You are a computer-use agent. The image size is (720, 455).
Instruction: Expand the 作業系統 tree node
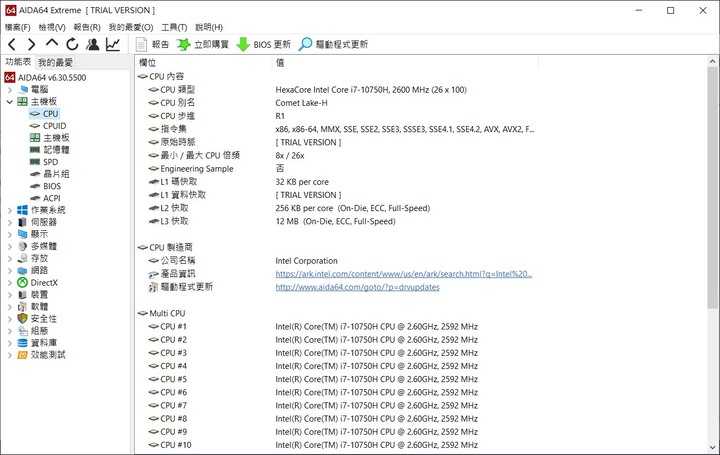tap(10, 210)
